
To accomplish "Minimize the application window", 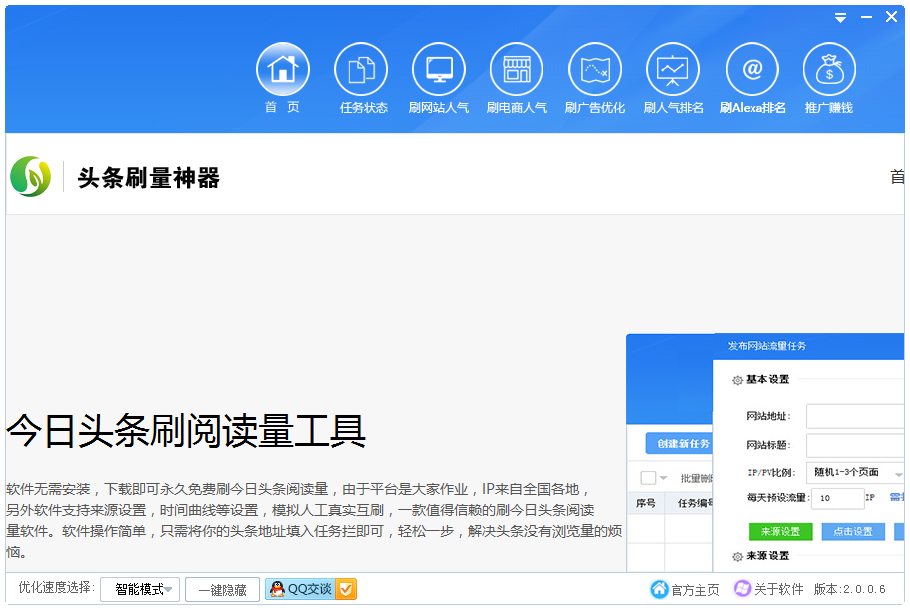I will [866, 17].
